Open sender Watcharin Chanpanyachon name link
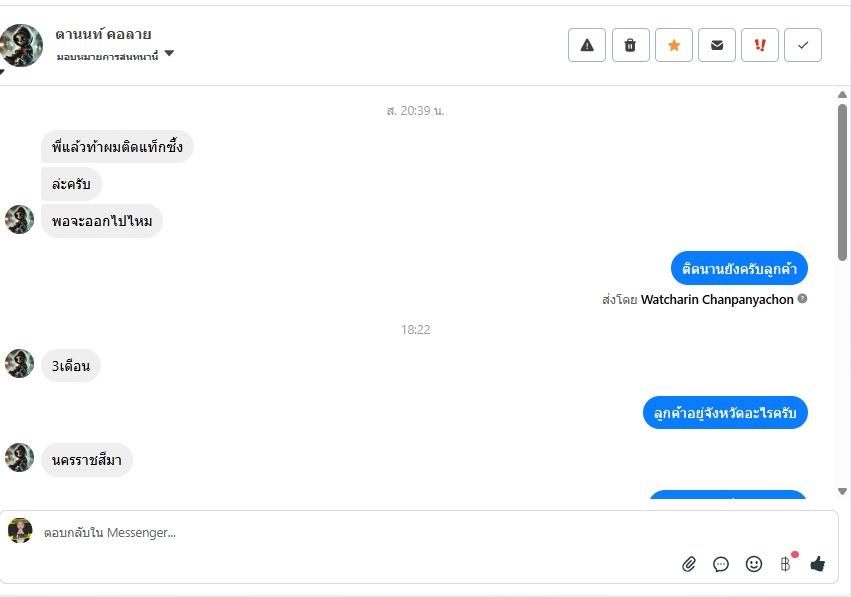This screenshot has height=597, width=851. coord(717,300)
